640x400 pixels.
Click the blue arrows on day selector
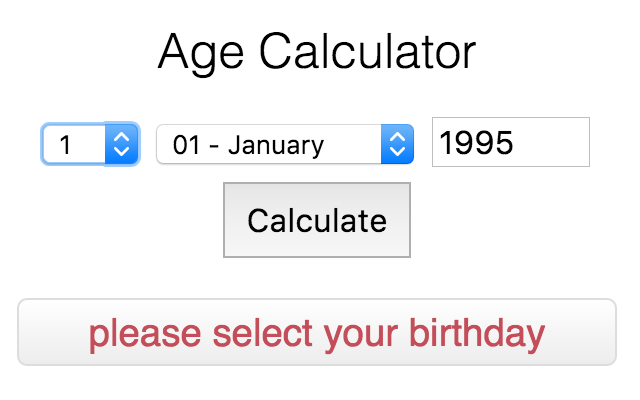(x=122, y=145)
